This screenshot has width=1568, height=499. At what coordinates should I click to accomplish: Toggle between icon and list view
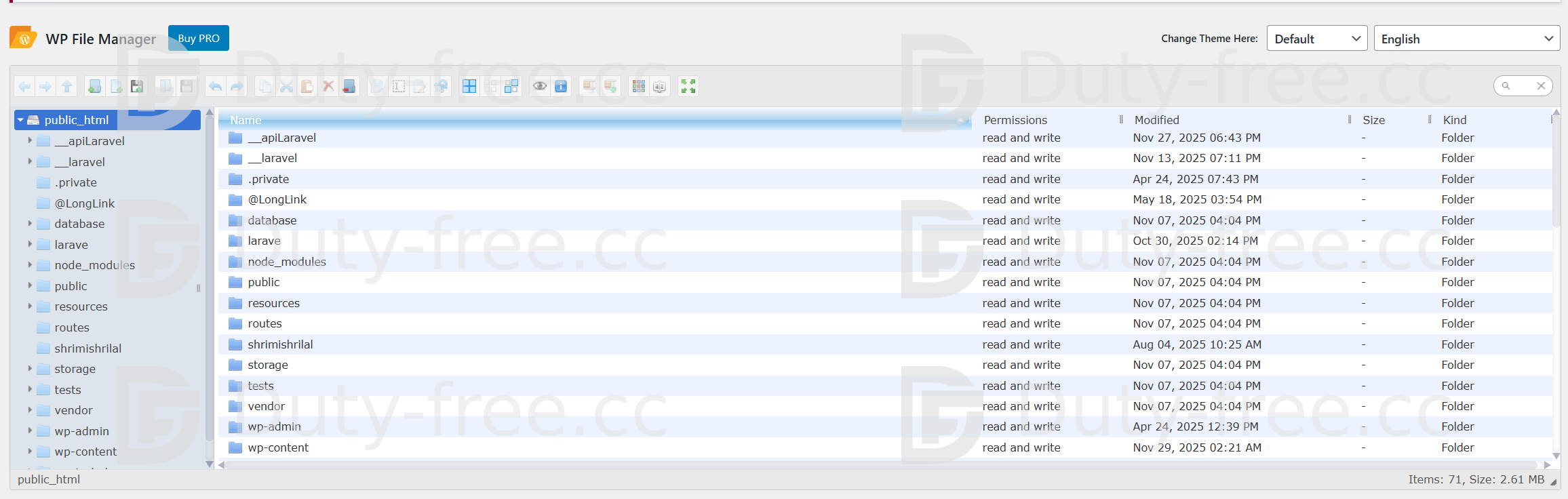[638, 86]
